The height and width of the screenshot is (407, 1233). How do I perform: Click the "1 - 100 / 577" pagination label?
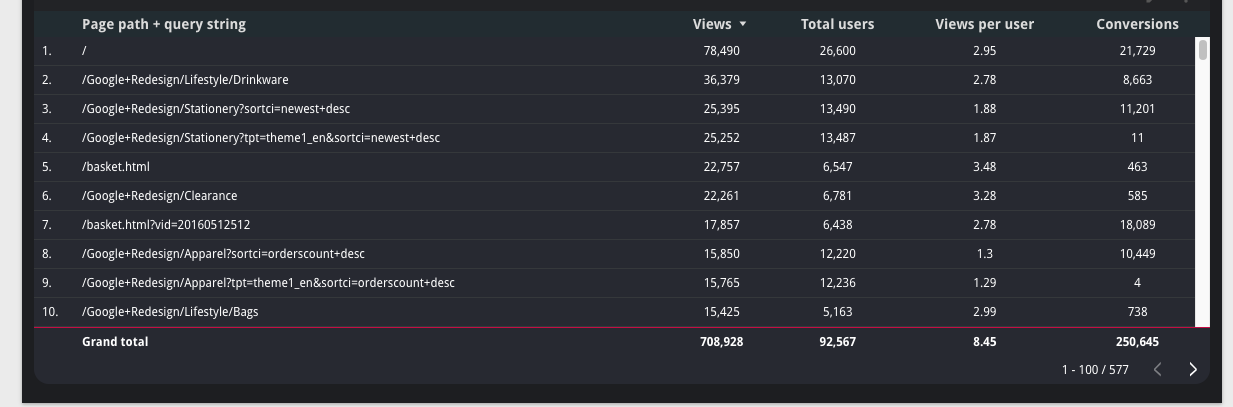1095,370
